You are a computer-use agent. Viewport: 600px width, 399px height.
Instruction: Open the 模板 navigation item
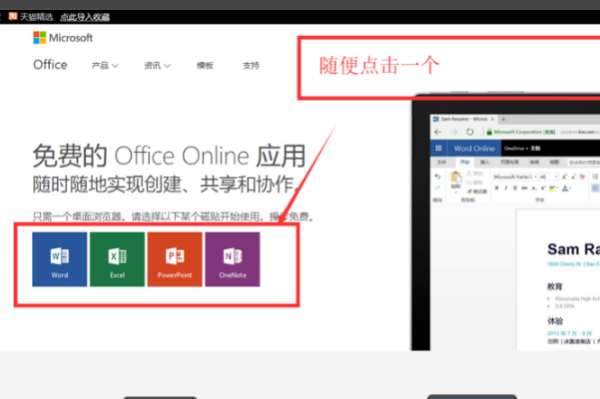click(205, 66)
